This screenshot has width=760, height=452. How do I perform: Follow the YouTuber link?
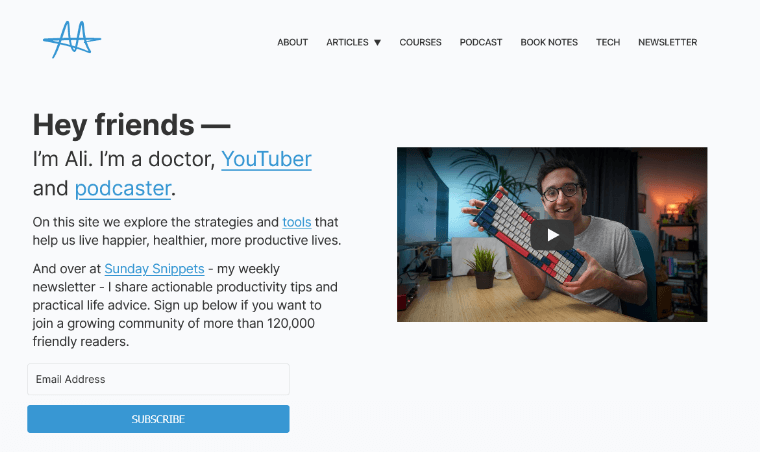pos(266,159)
